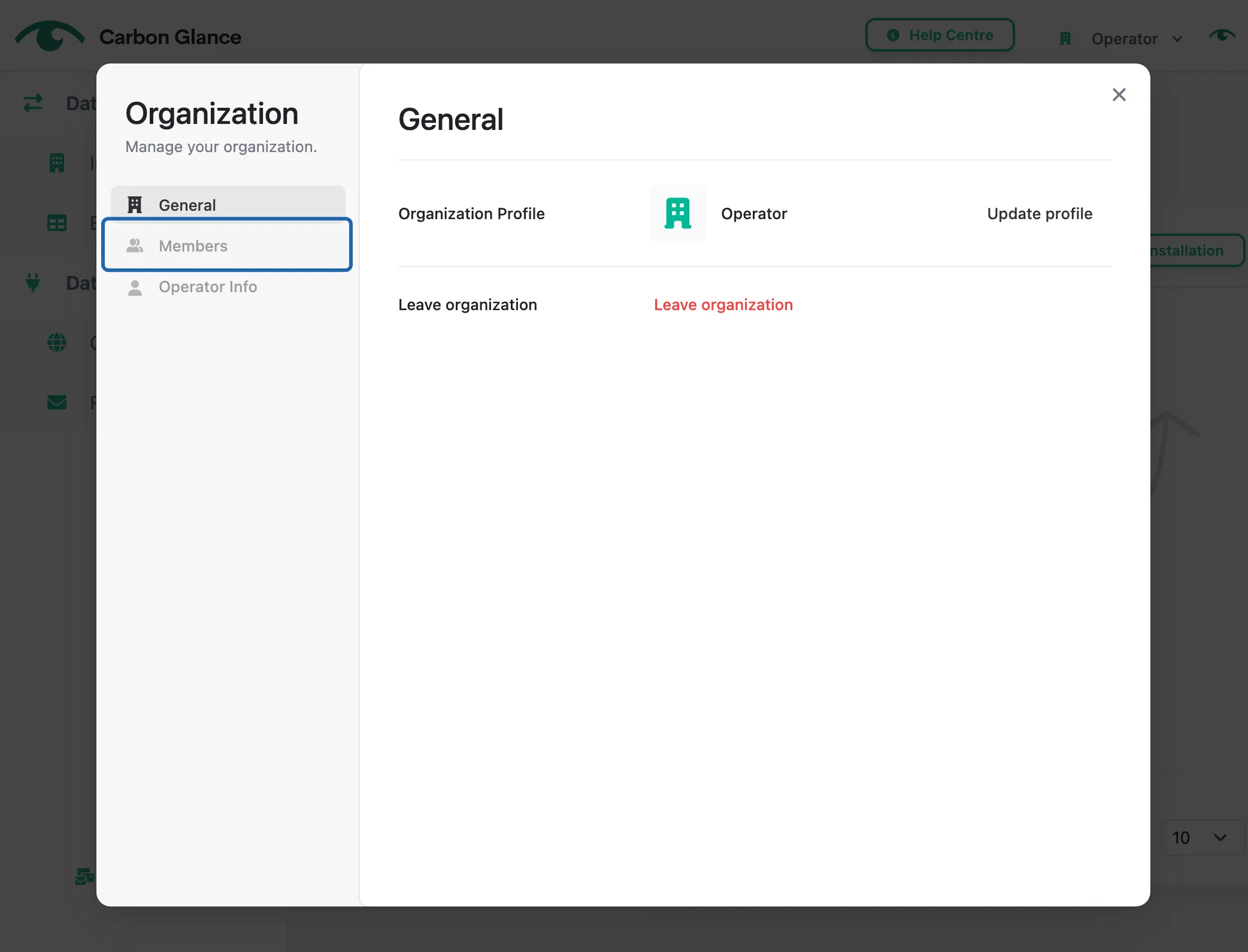The width and height of the screenshot is (1248, 952).
Task: Open the Operator Info tab
Action: click(x=228, y=287)
